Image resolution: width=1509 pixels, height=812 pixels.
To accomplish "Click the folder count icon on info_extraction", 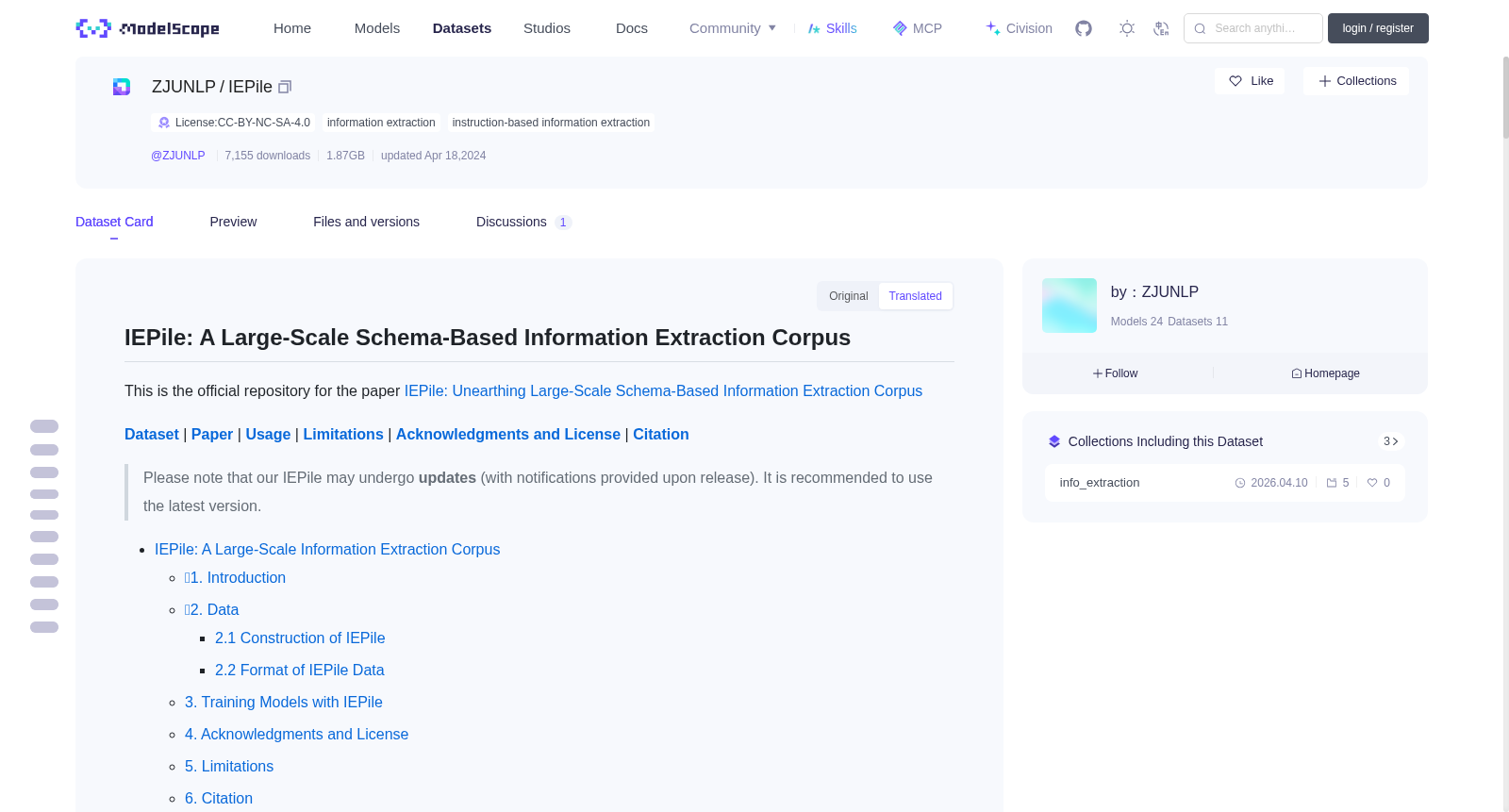I will (1332, 483).
